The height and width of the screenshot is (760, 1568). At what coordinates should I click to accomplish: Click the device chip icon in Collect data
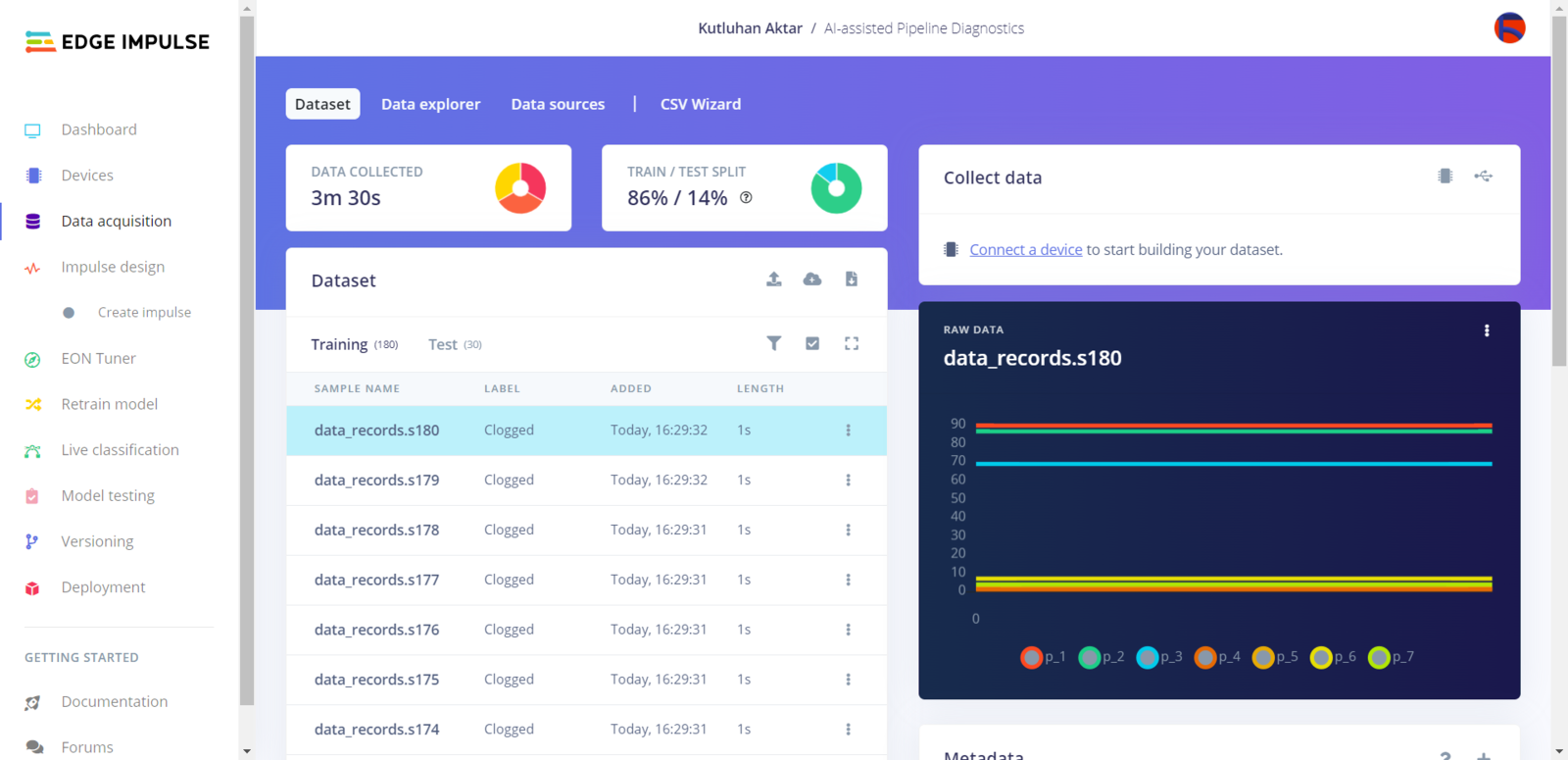(x=1445, y=177)
